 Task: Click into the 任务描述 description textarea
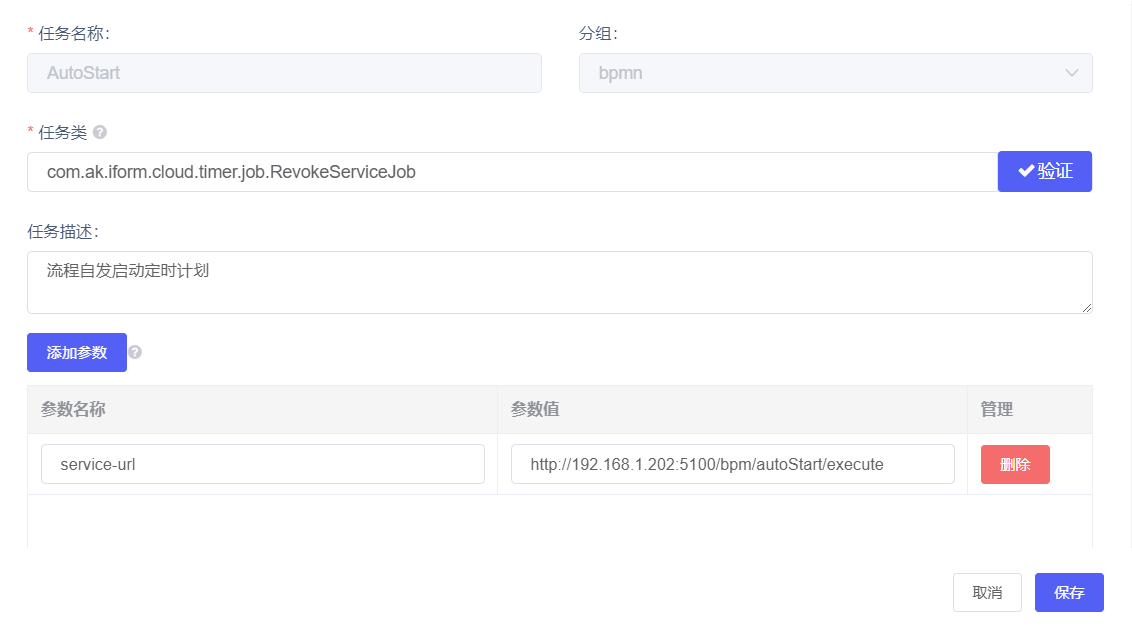(559, 282)
